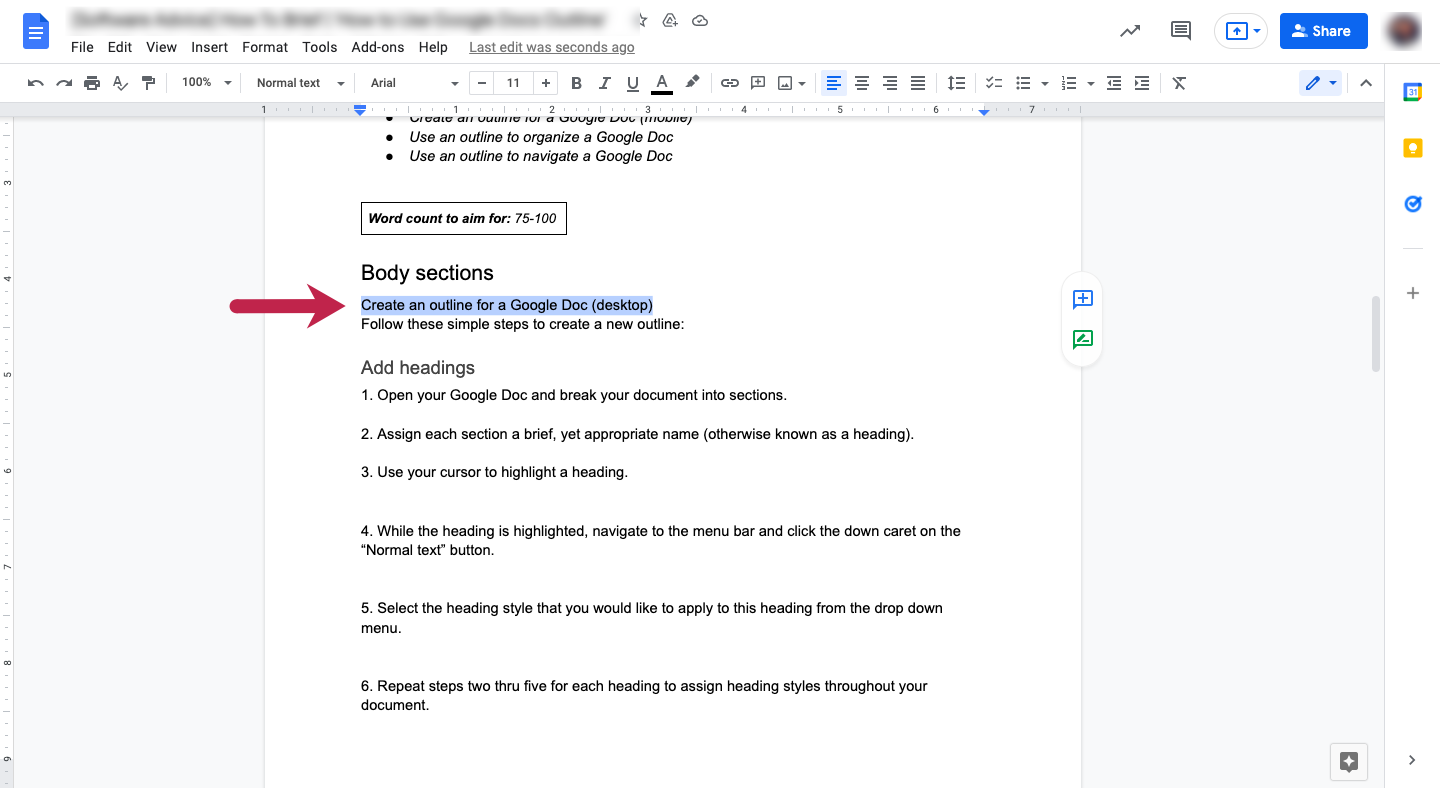Insert a link
Viewport: 1440px width, 788px height.
click(730, 83)
